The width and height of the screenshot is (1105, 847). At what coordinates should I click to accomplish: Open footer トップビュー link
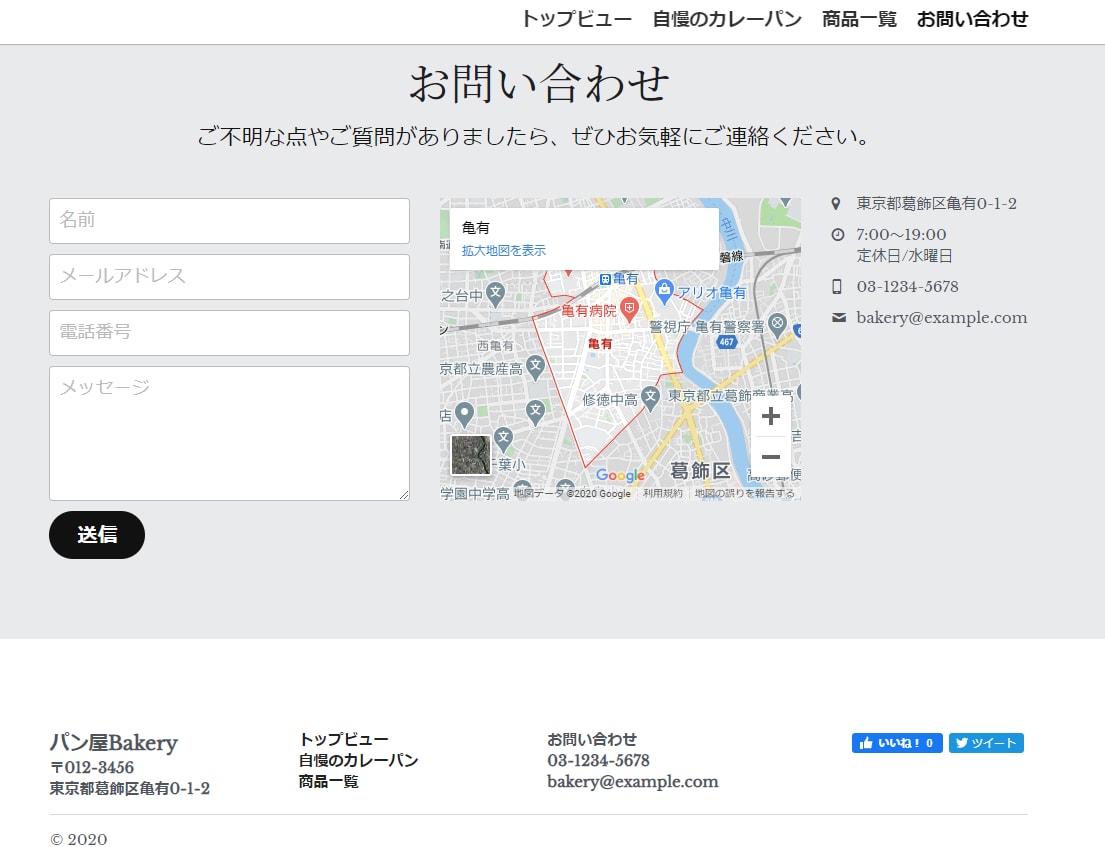point(343,739)
